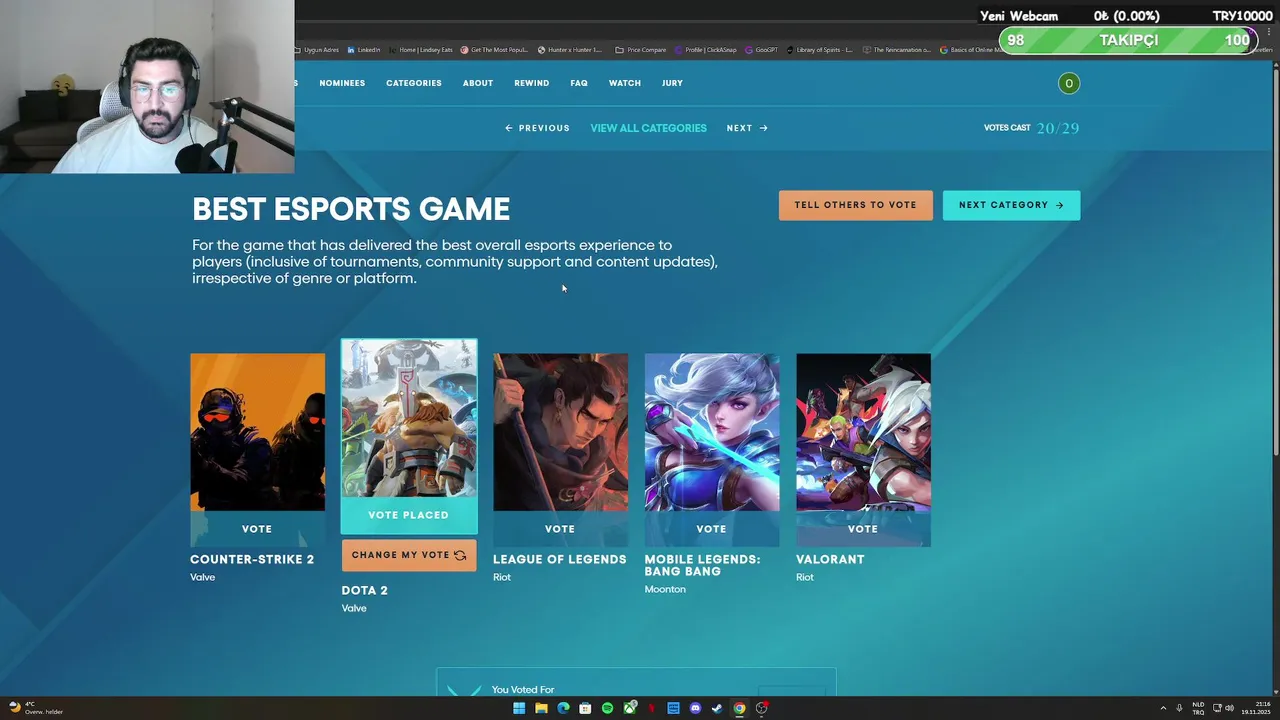Go to Next category via top arrow link

(747, 128)
